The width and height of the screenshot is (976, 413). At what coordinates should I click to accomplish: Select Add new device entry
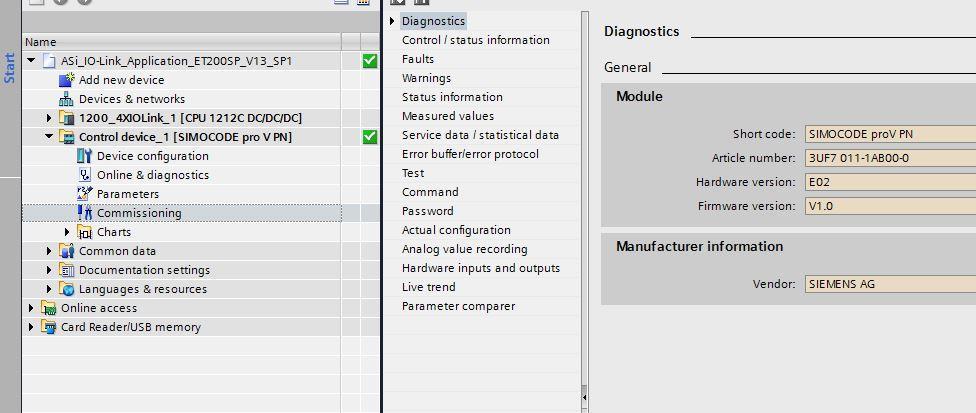click(121, 80)
